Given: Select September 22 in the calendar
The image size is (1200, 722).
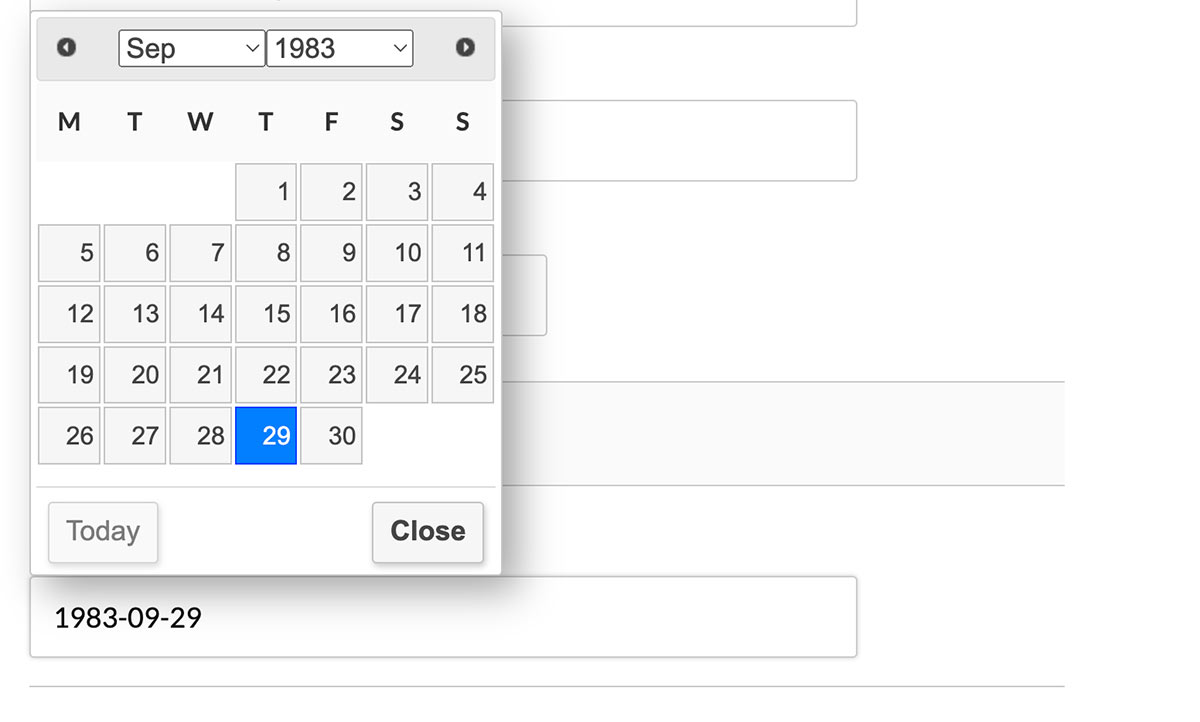Looking at the screenshot, I should click(x=265, y=375).
